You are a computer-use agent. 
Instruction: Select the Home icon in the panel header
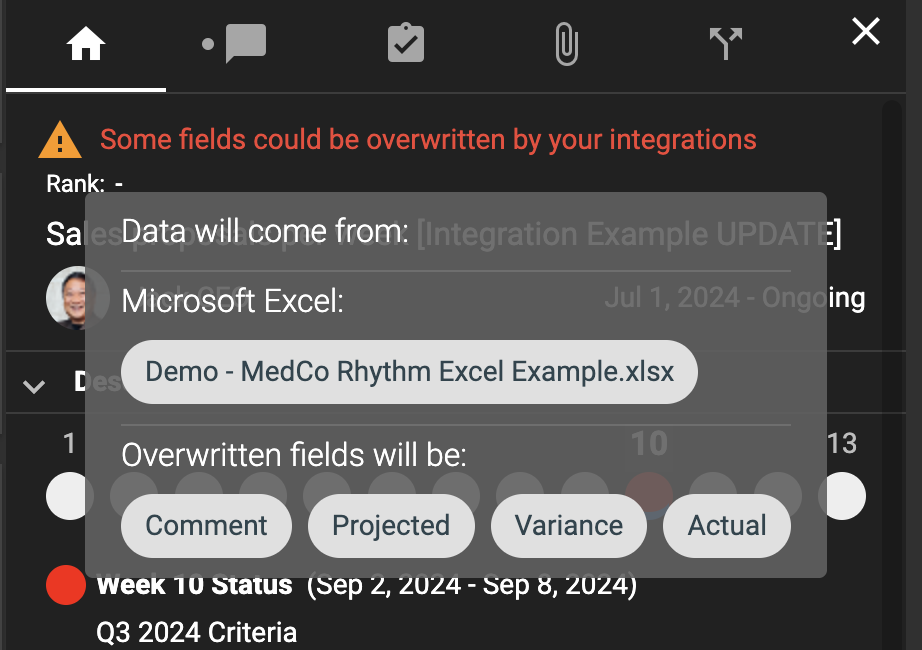(x=85, y=42)
